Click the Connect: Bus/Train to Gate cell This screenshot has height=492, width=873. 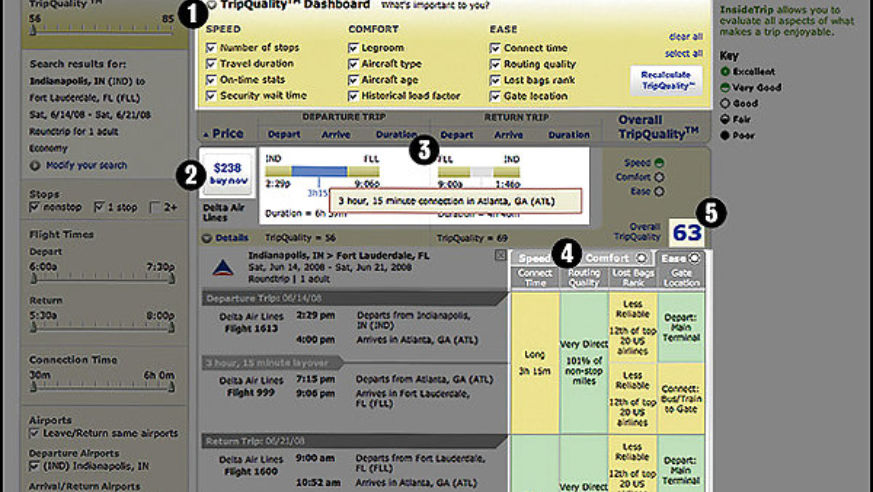(681, 398)
